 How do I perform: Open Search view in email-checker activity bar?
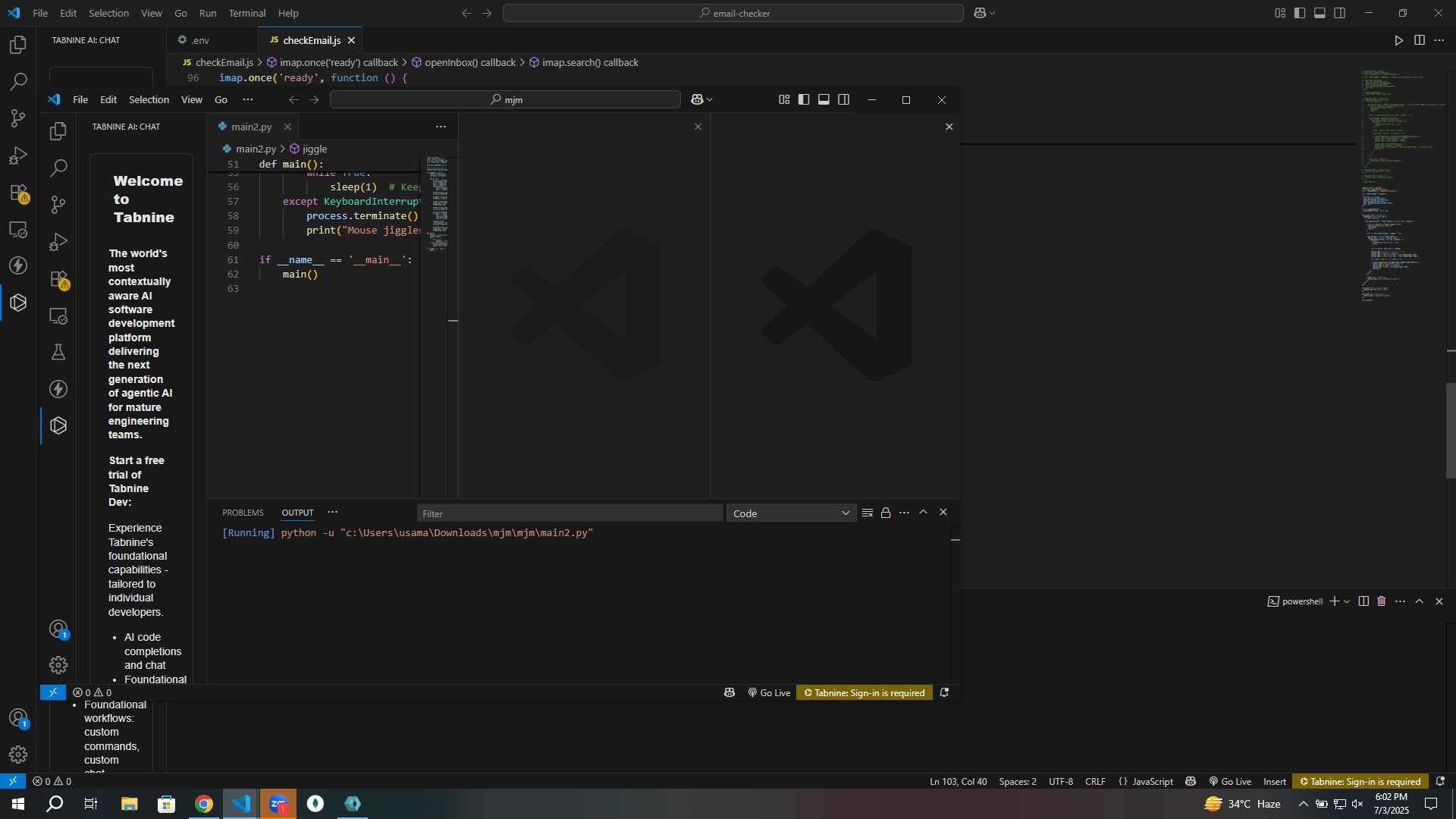[x=18, y=82]
